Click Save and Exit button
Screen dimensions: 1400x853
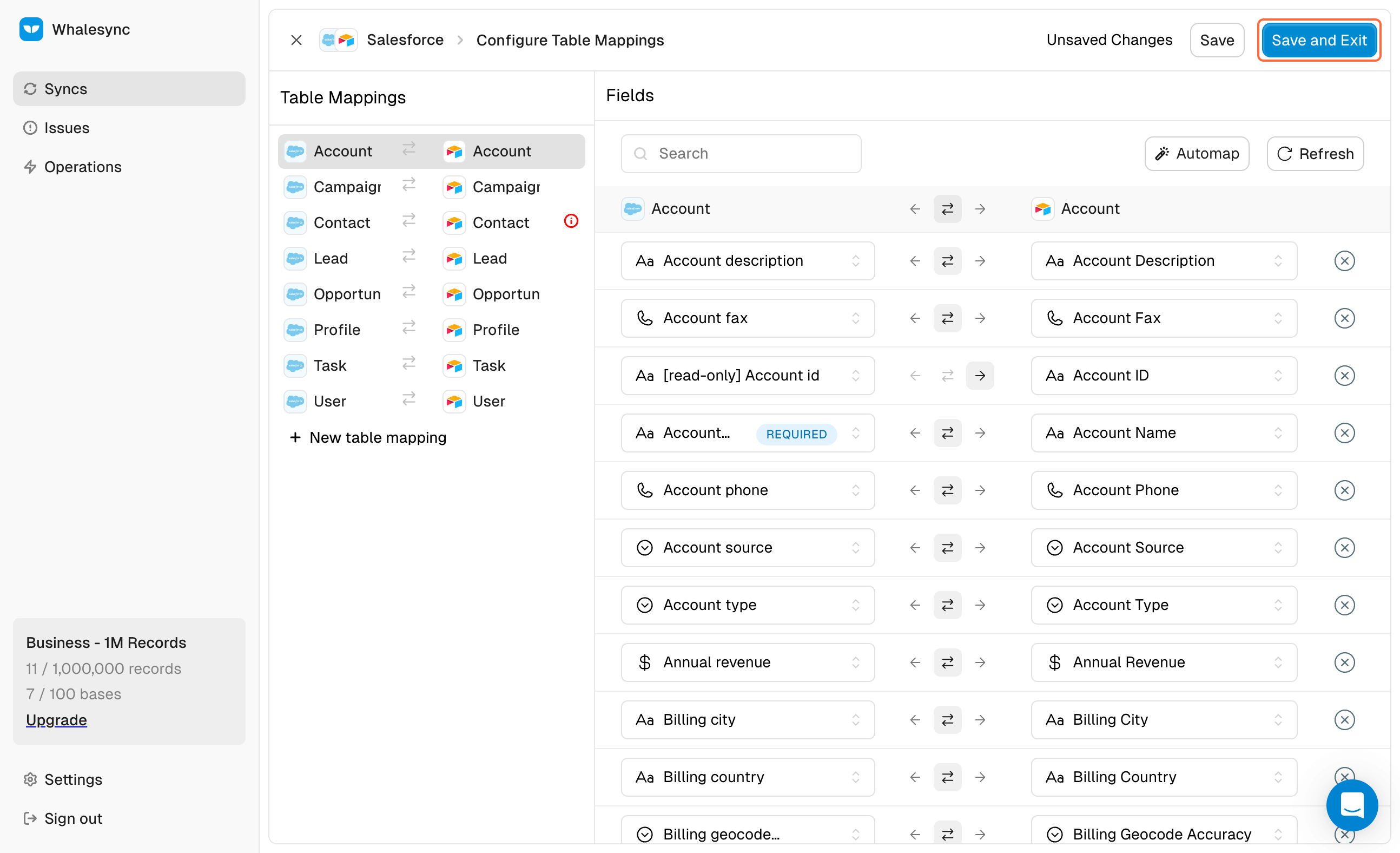[x=1319, y=40]
